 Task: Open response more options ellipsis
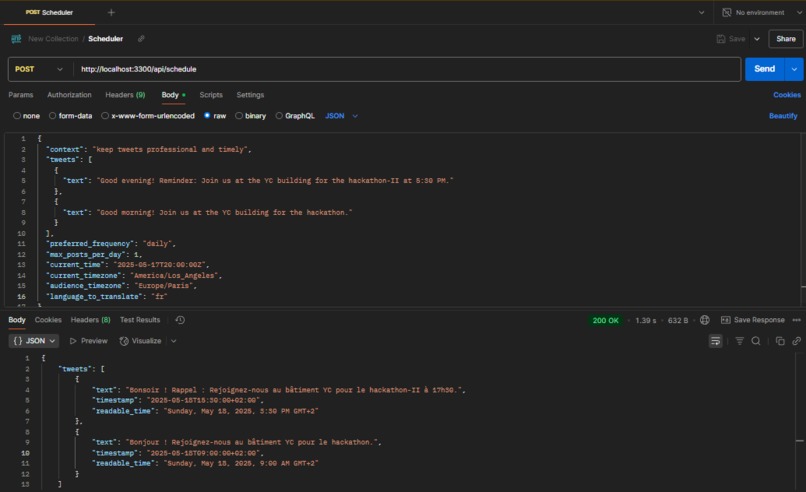[796, 320]
